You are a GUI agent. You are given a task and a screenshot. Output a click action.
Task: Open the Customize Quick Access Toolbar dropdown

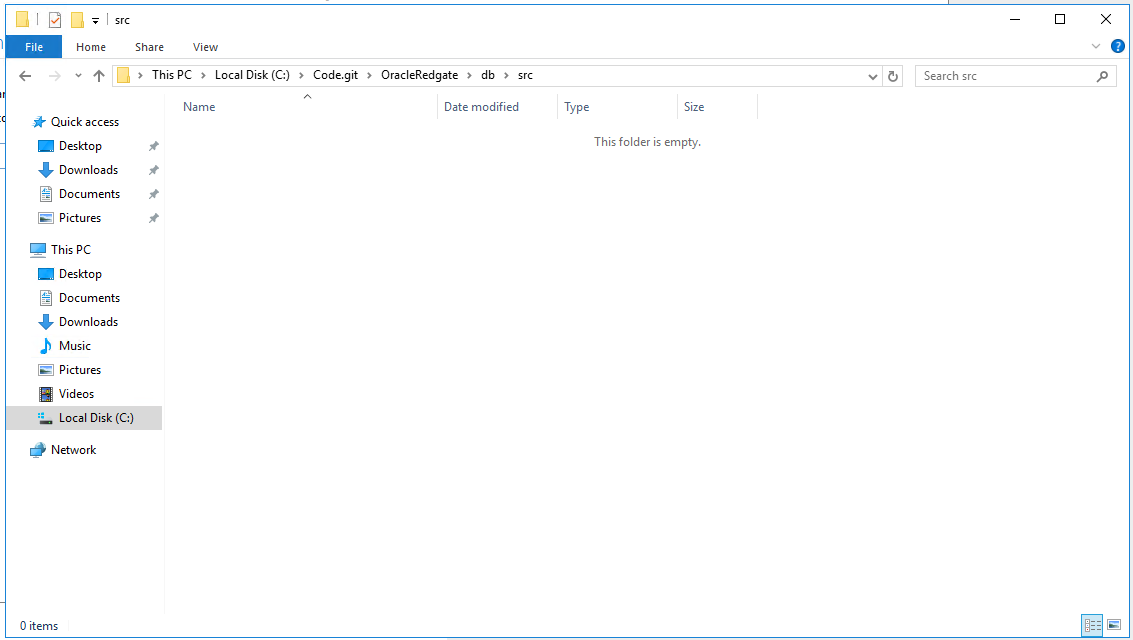[95, 20]
